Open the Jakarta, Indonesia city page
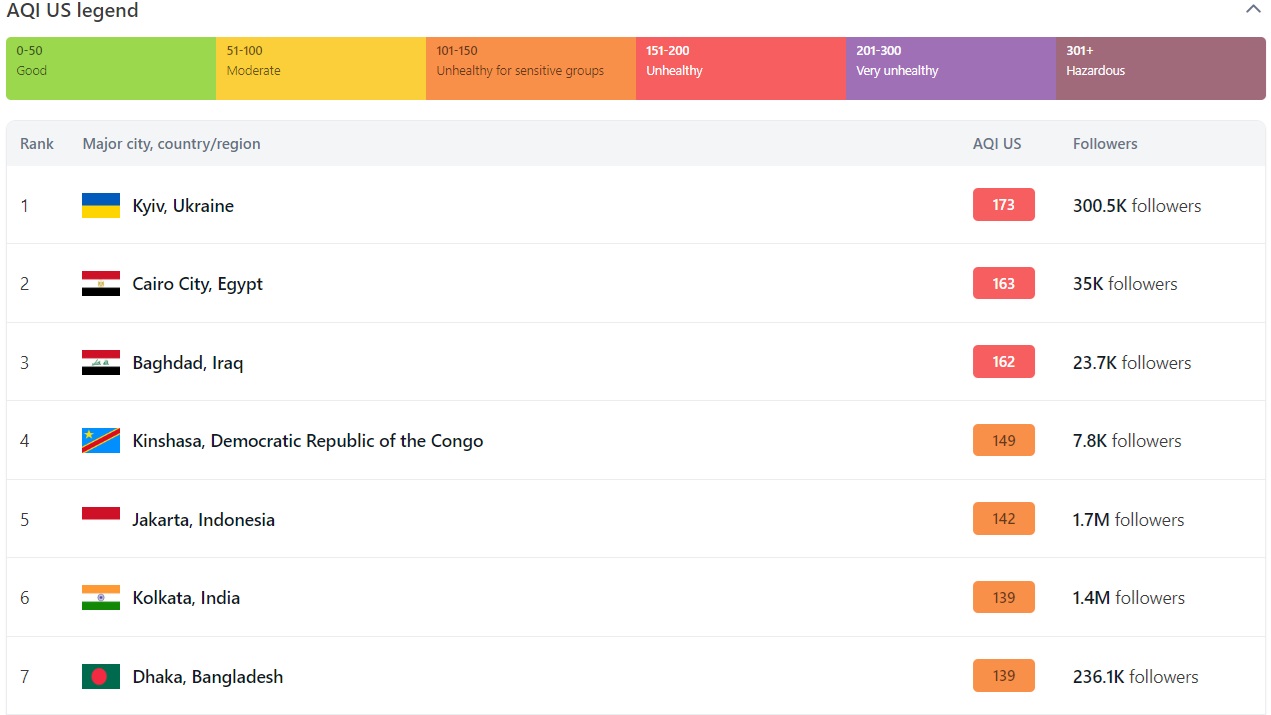 coord(203,520)
